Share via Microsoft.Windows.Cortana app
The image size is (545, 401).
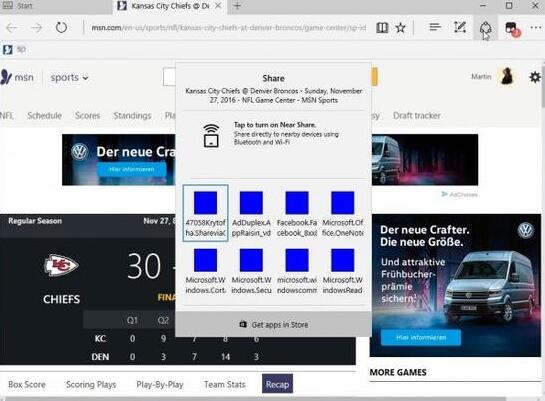click(205, 271)
